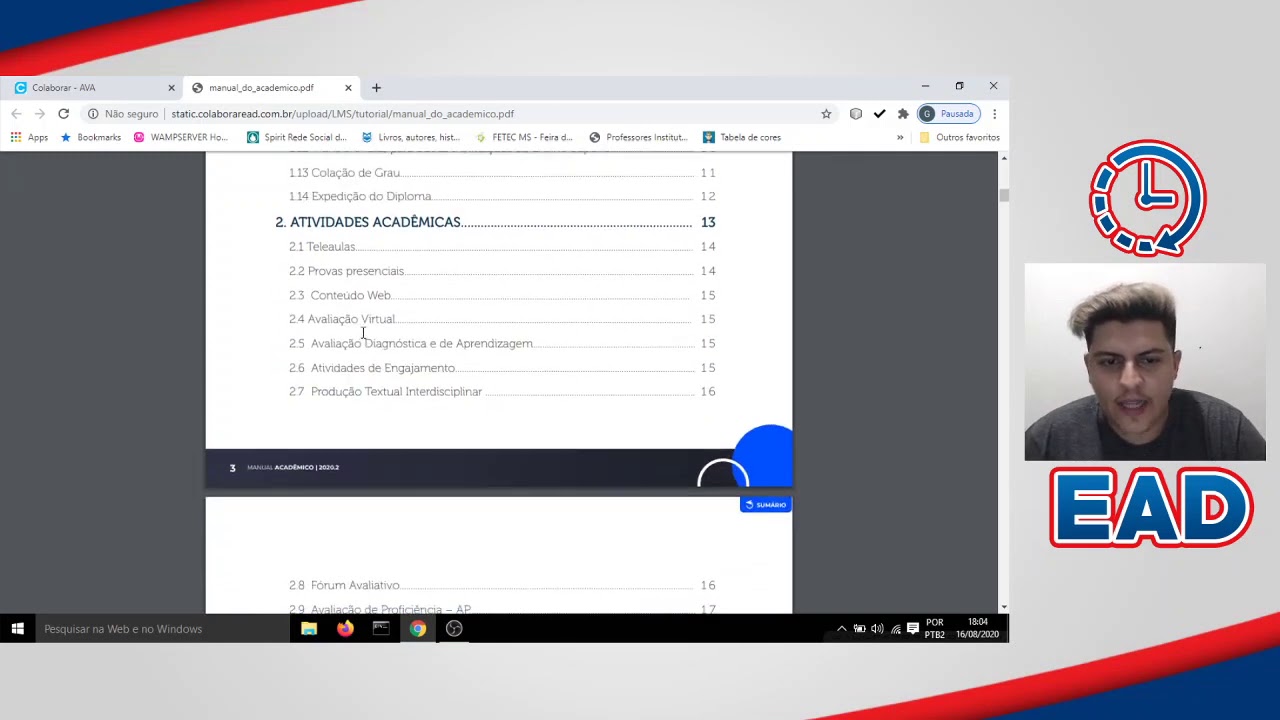Toggle the volume icon in system tray

(x=877, y=629)
